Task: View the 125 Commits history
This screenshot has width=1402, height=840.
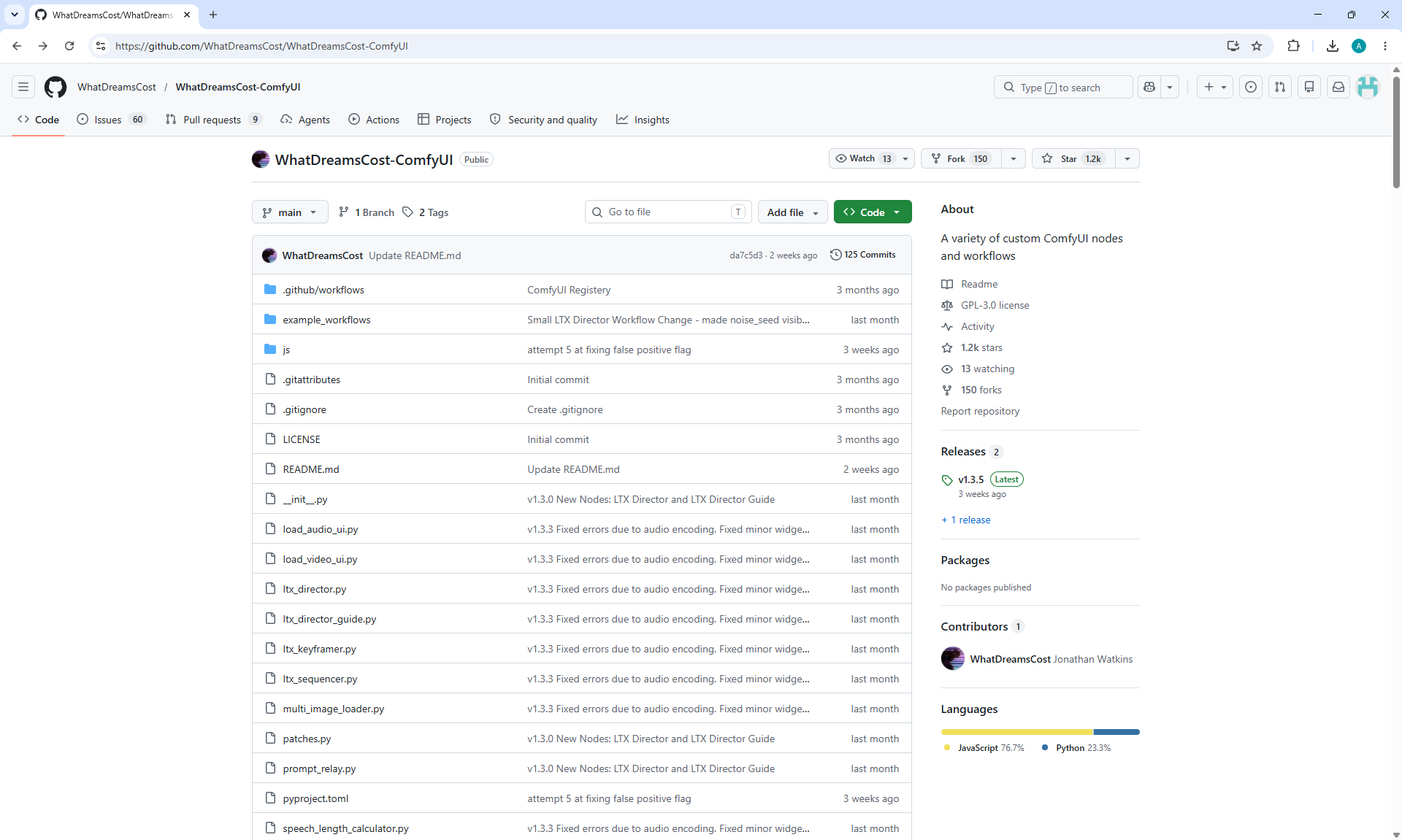Action: tap(863, 255)
